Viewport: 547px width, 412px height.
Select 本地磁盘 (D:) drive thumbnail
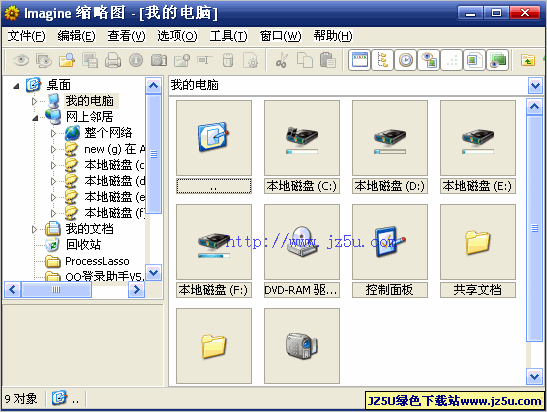click(x=390, y=138)
